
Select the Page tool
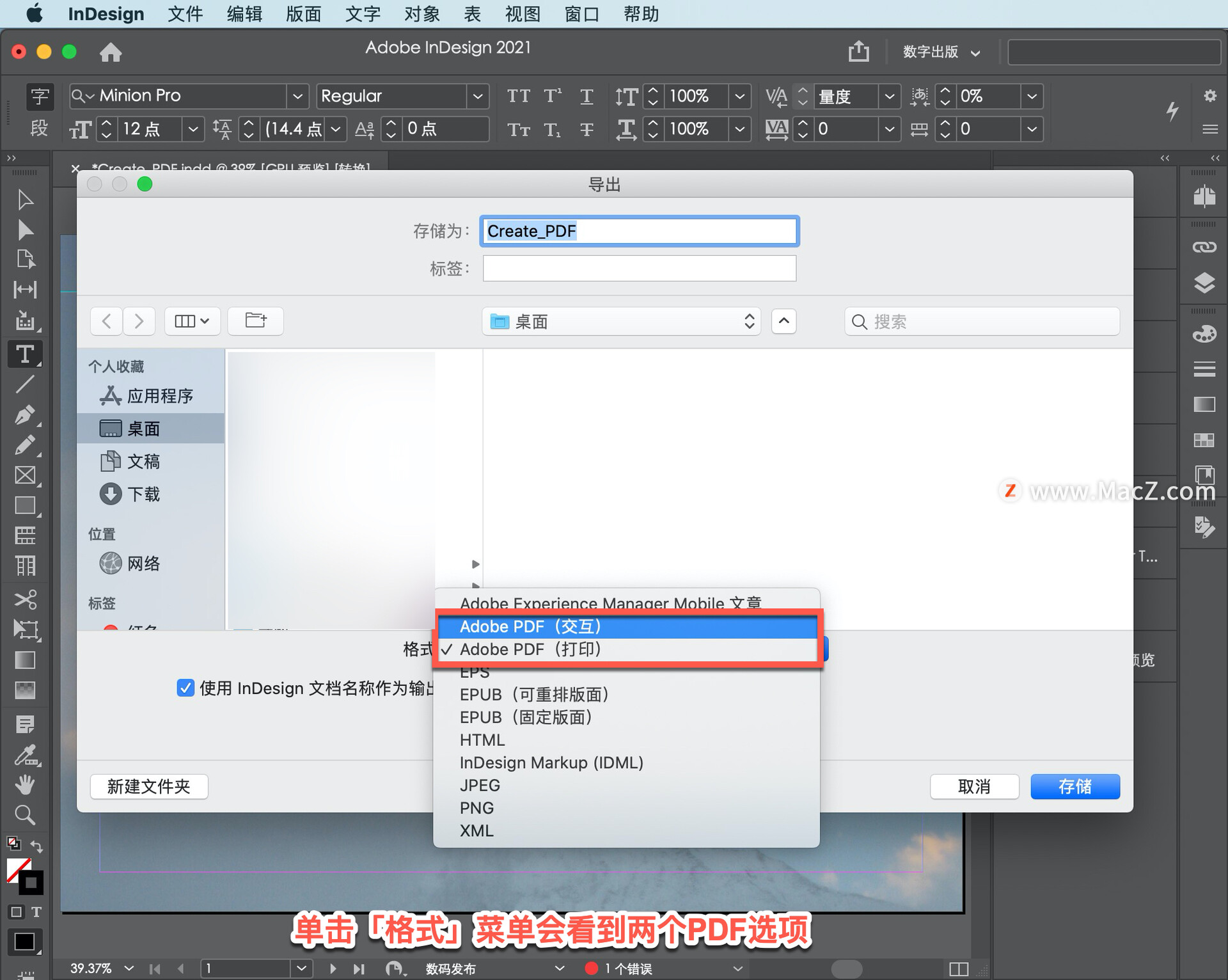(x=25, y=259)
